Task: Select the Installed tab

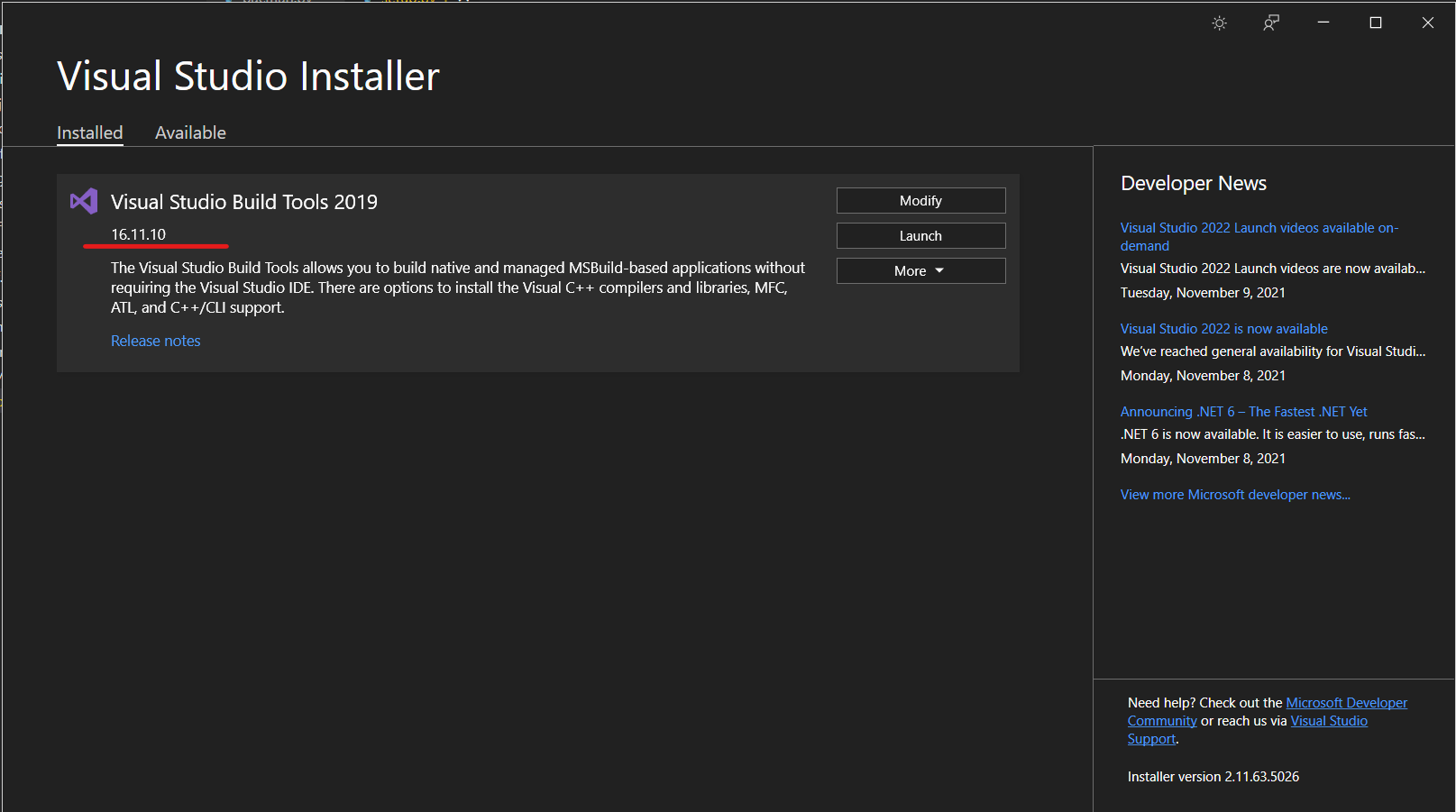Action: click(x=90, y=132)
